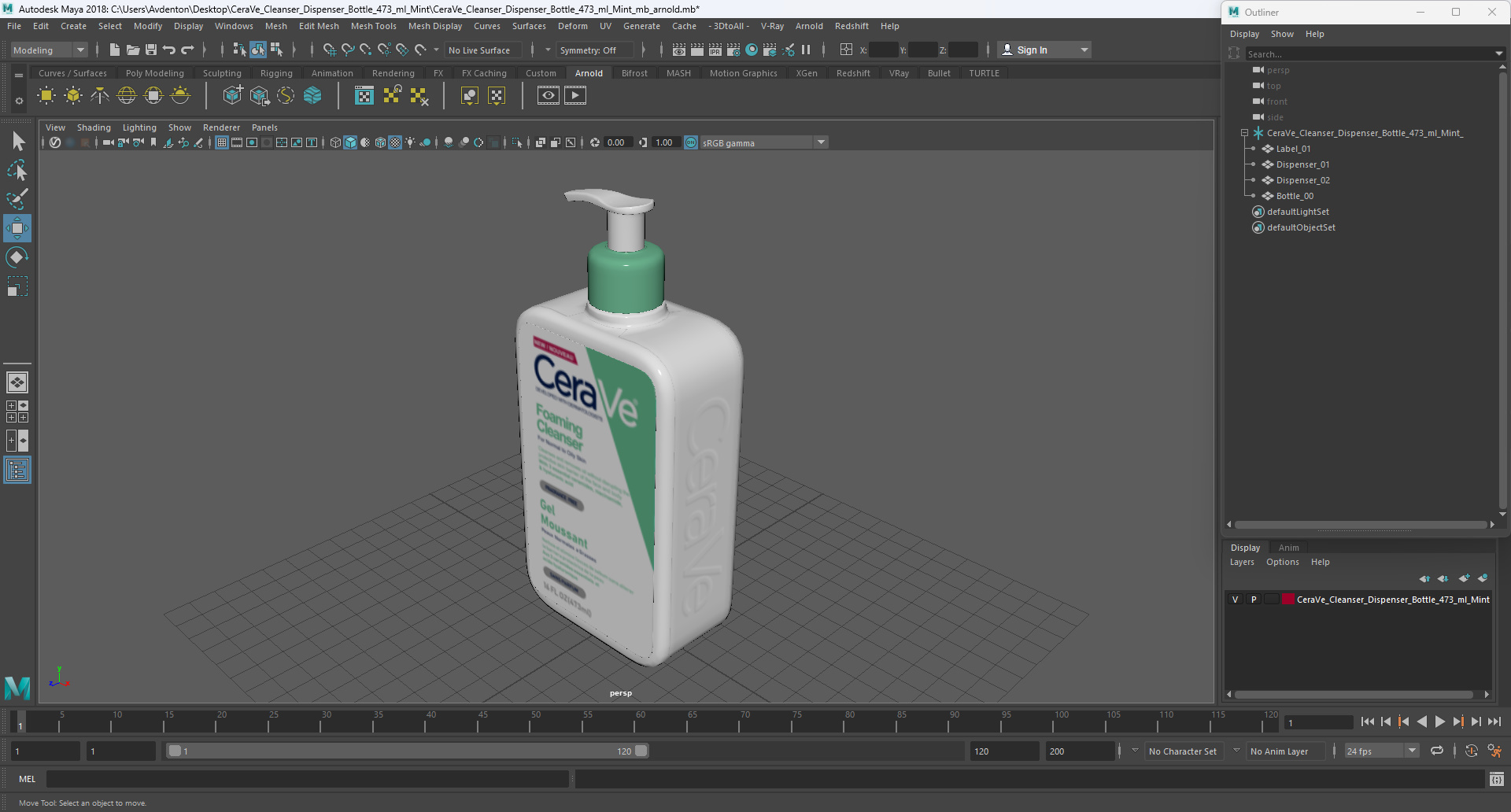Create an Arnold skydome light

pyautogui.click(x=127, y=96)
